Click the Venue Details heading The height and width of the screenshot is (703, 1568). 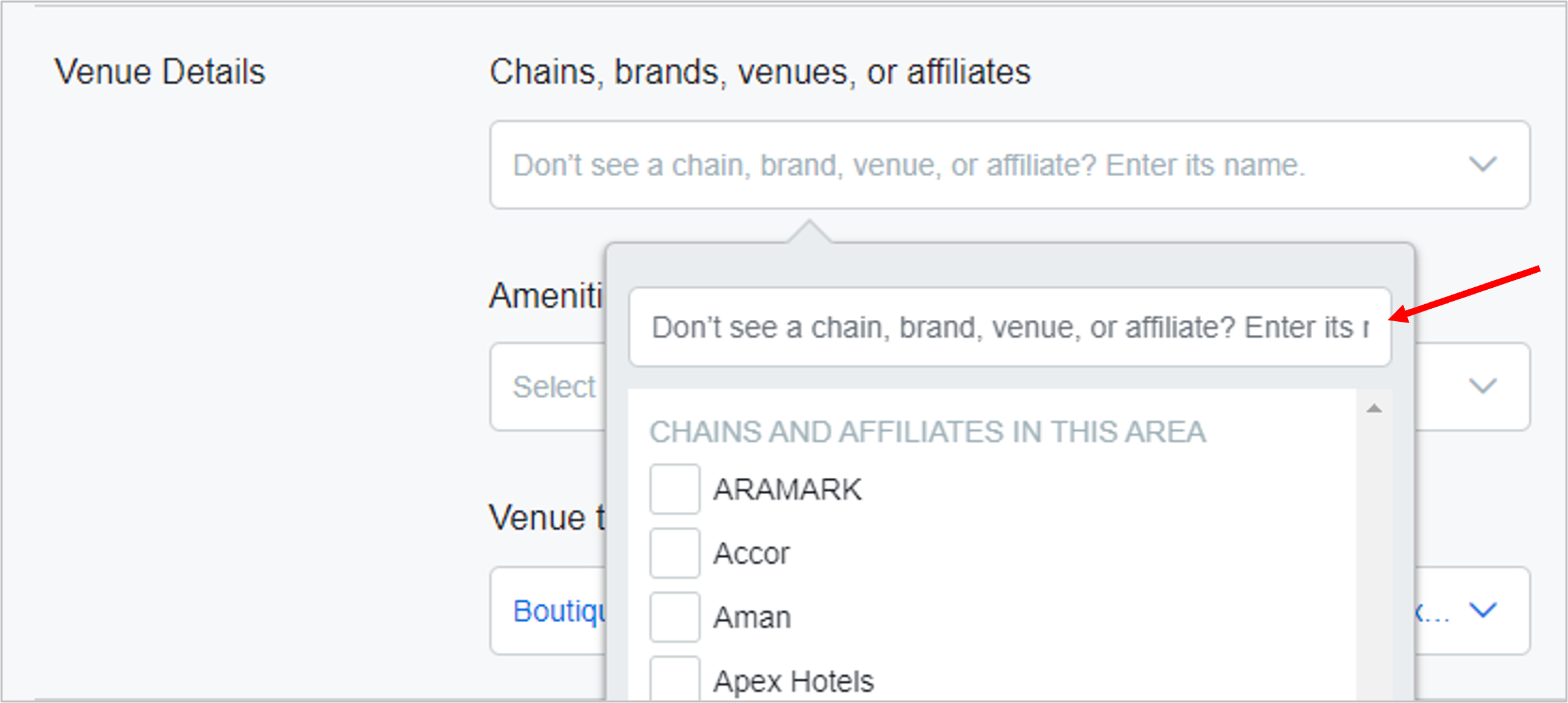[161, 72]
